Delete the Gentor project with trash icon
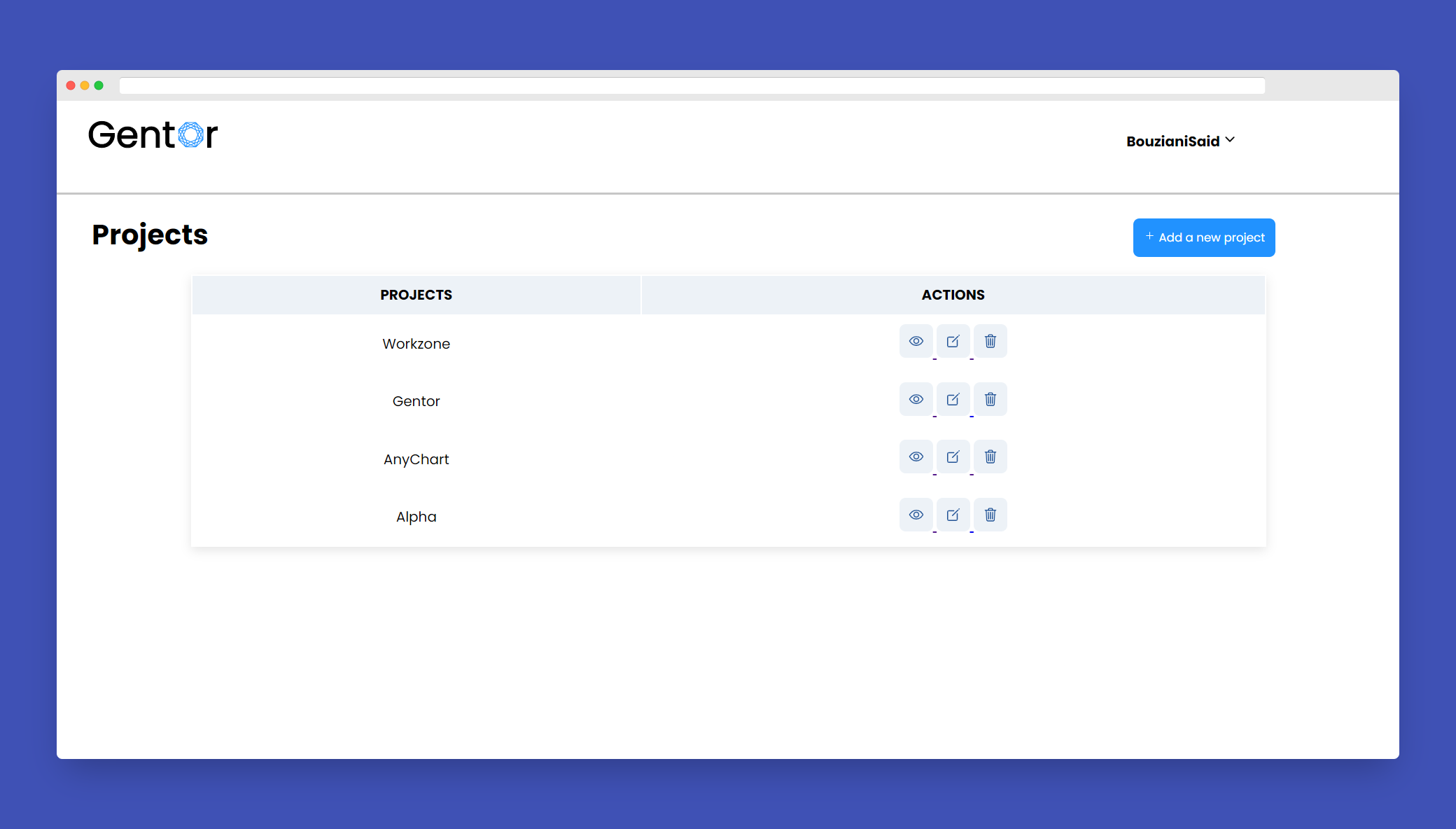The height and width of the screenshot is (829, 1456). coord(990,399)
